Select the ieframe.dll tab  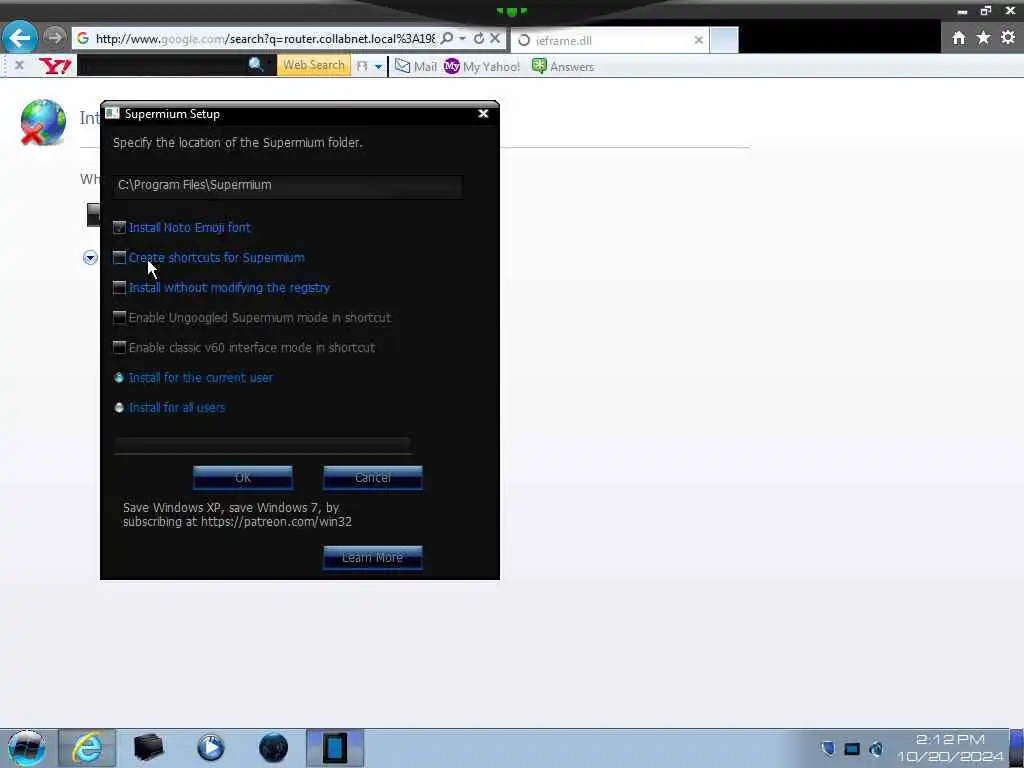609,40
